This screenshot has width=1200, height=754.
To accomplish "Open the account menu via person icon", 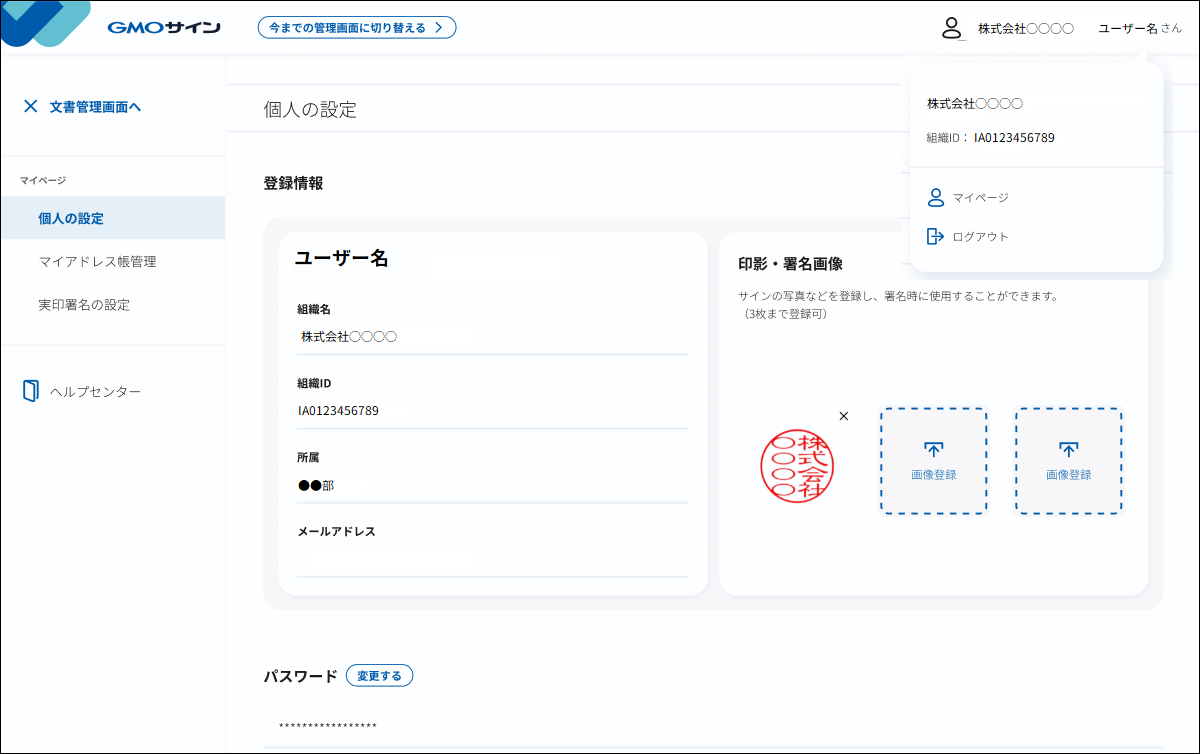I will coord(950,29).
